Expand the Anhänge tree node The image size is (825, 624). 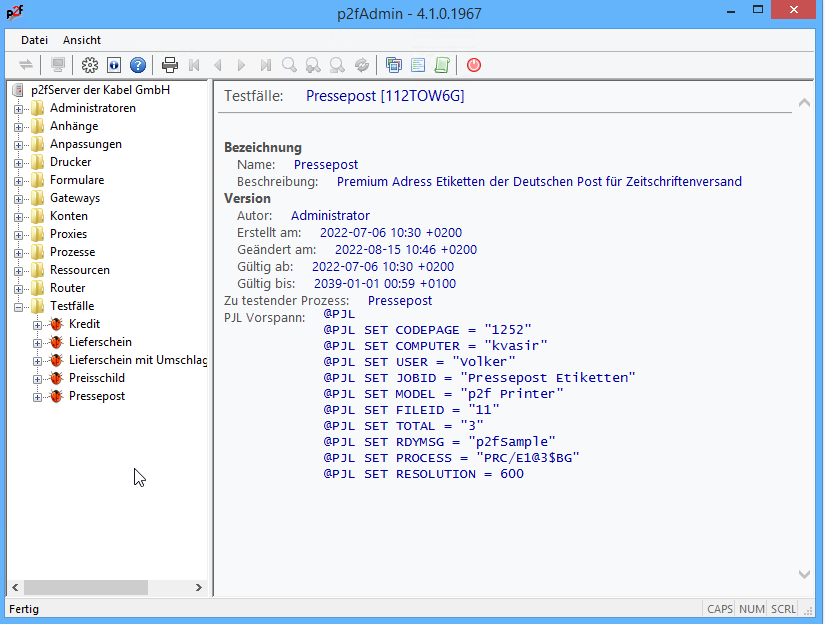[x=18, y=127]
